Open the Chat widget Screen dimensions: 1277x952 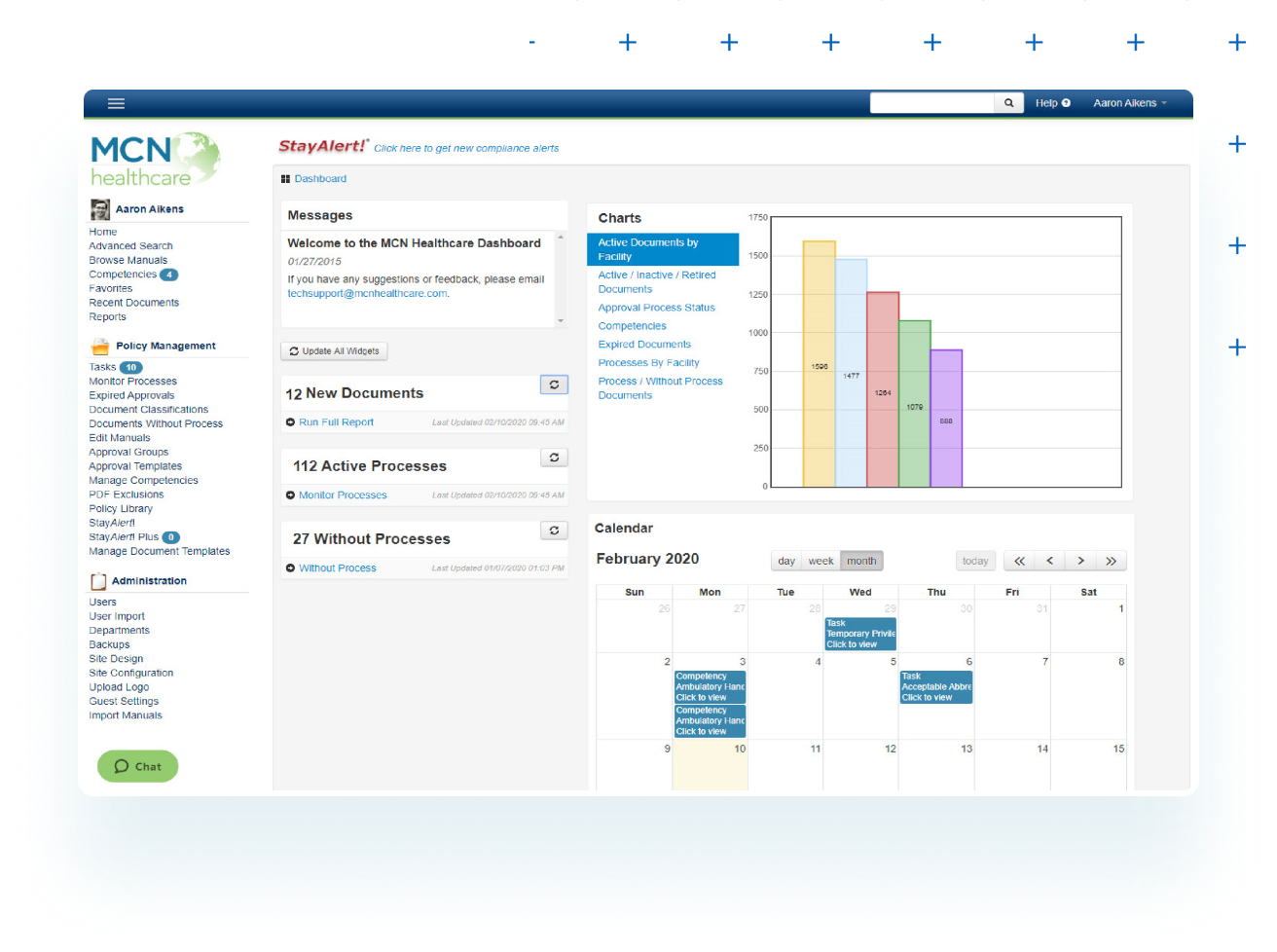(x=137, y=766)
